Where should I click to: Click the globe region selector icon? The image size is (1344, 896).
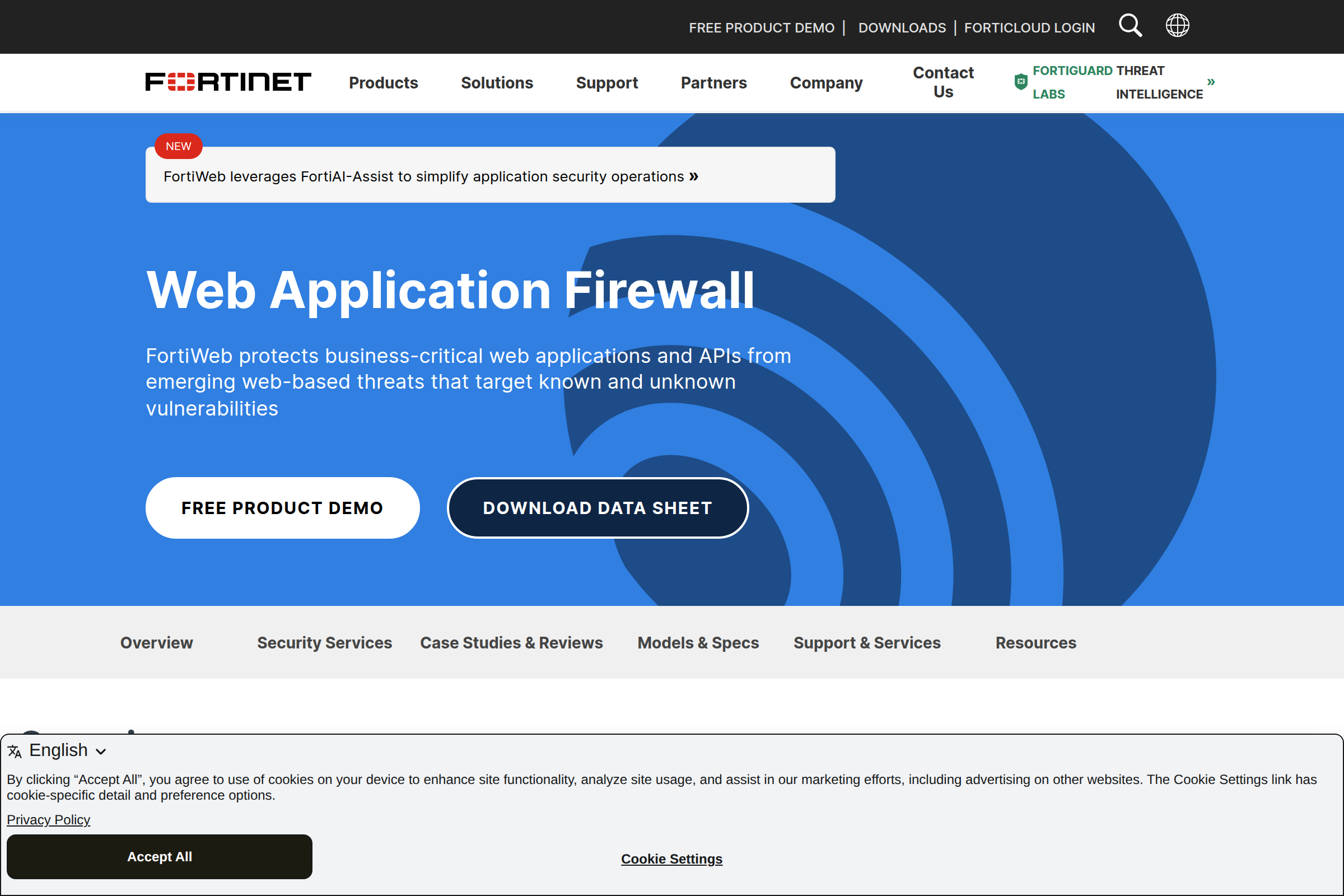click(1177, 26)
